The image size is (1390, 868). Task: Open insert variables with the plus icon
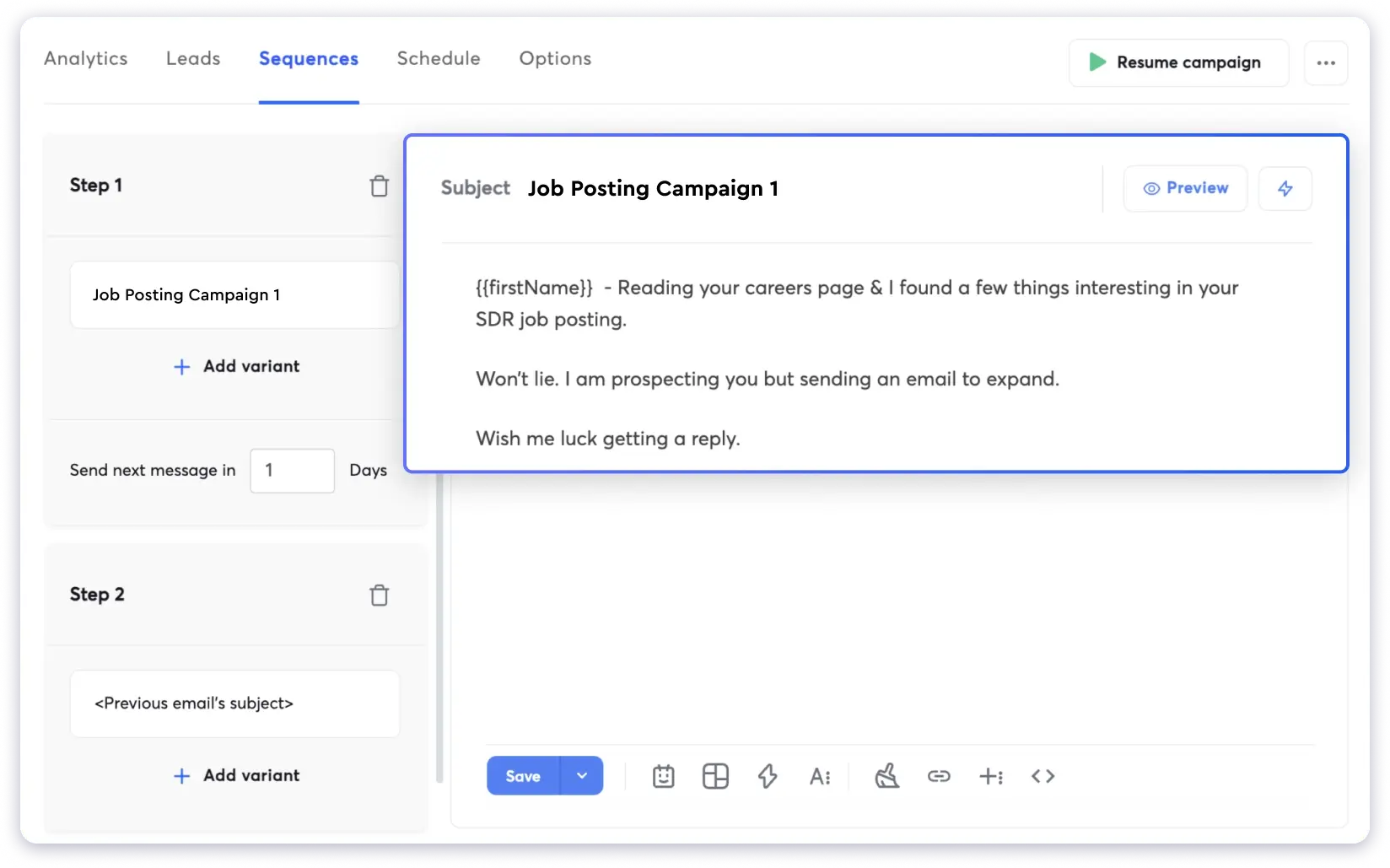tap(991, 776)
